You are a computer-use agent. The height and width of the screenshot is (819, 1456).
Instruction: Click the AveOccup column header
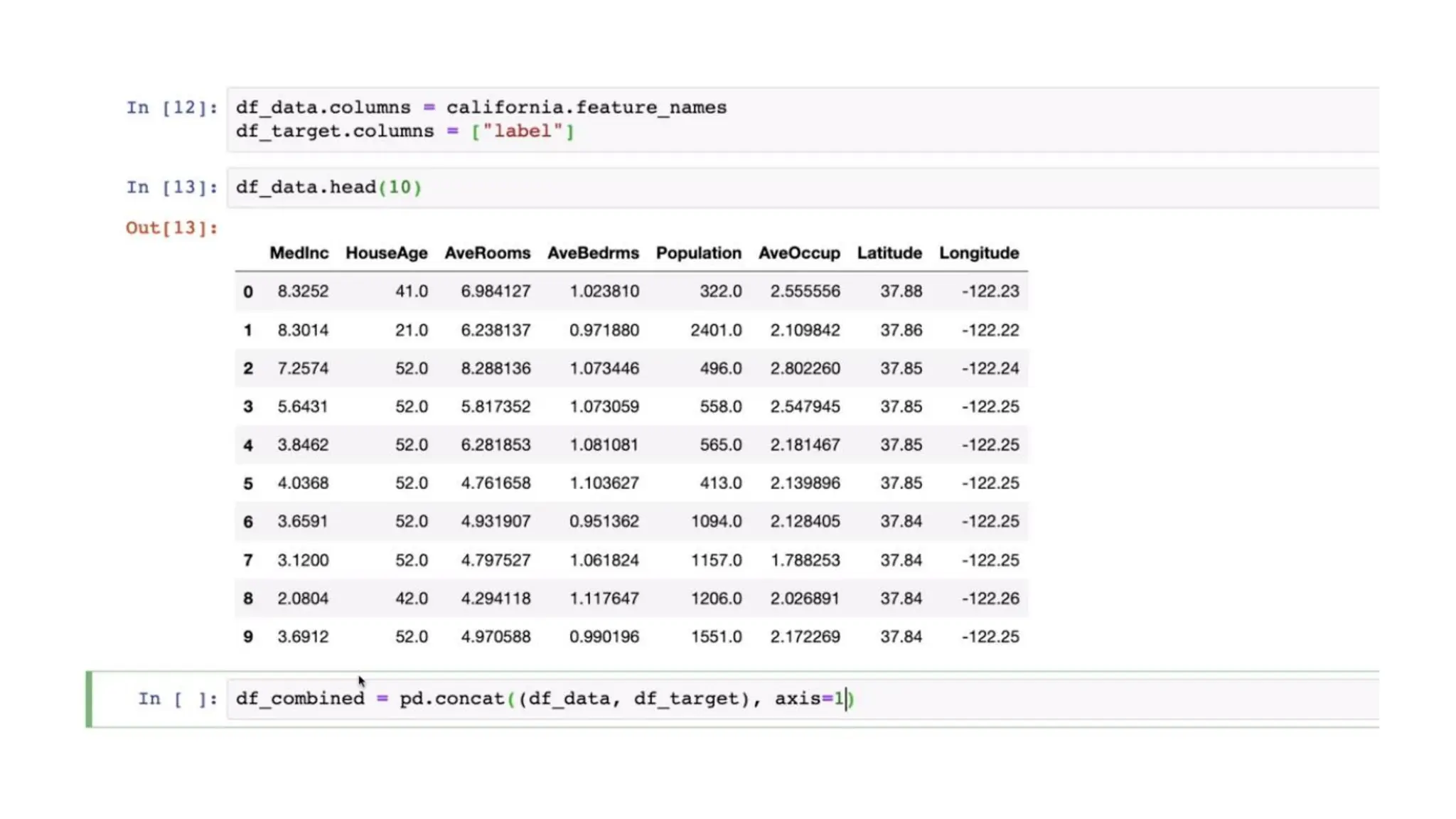click(799, 253)
